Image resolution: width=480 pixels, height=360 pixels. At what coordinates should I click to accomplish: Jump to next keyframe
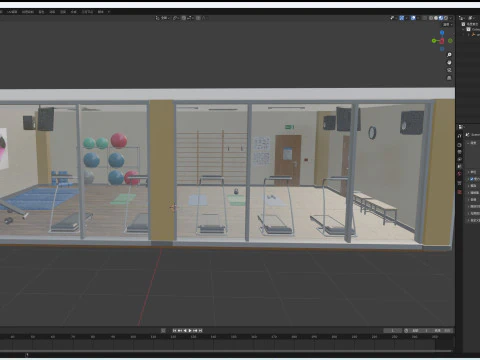(x=196, y=330)
